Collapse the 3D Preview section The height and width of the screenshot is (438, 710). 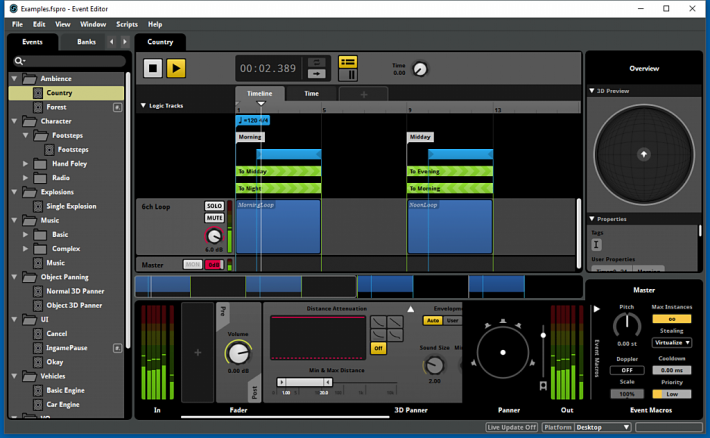[591, 91]
